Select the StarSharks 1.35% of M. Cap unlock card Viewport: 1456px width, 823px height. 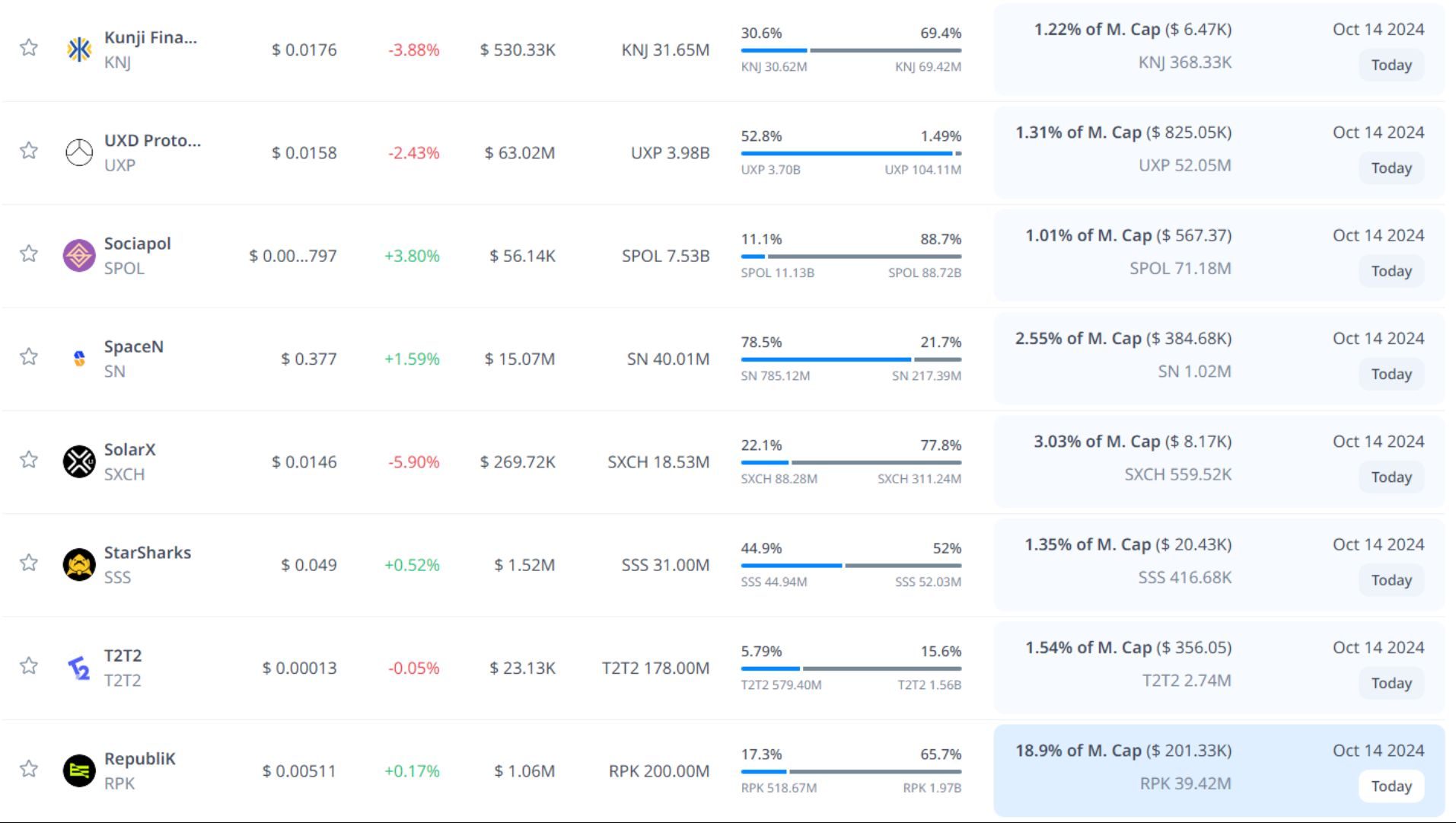[1218, 563]
